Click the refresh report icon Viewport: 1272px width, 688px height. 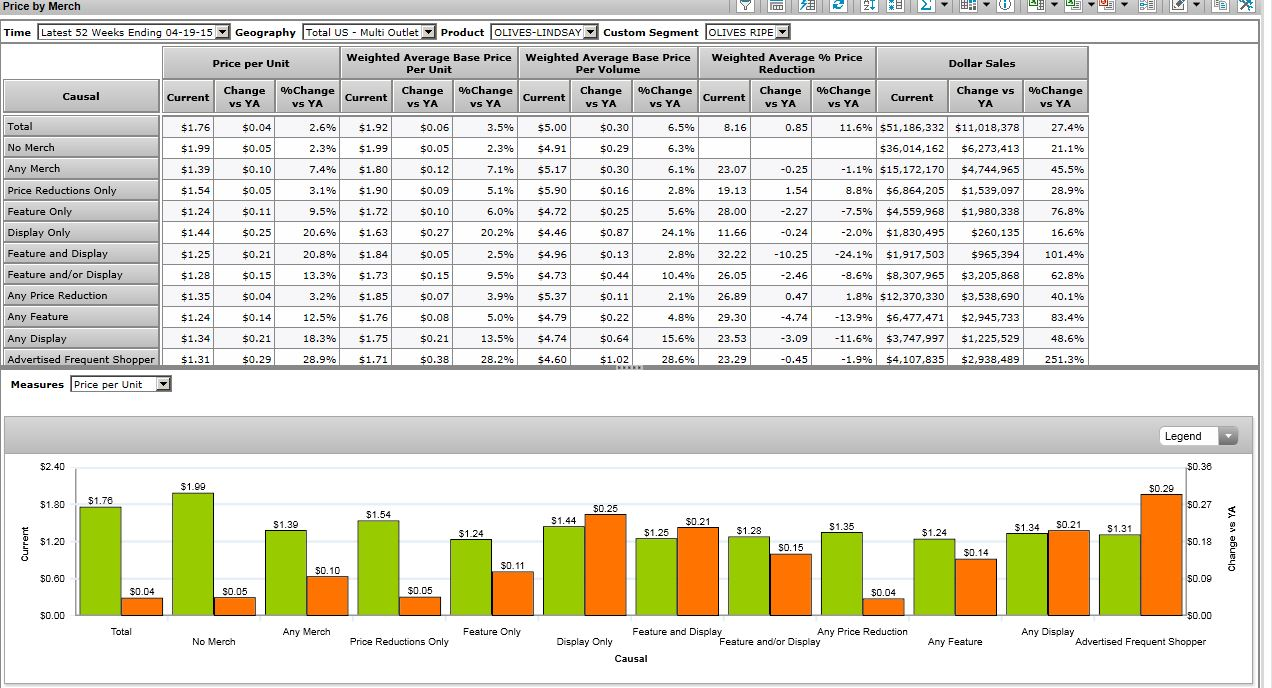tap(838, 6)
